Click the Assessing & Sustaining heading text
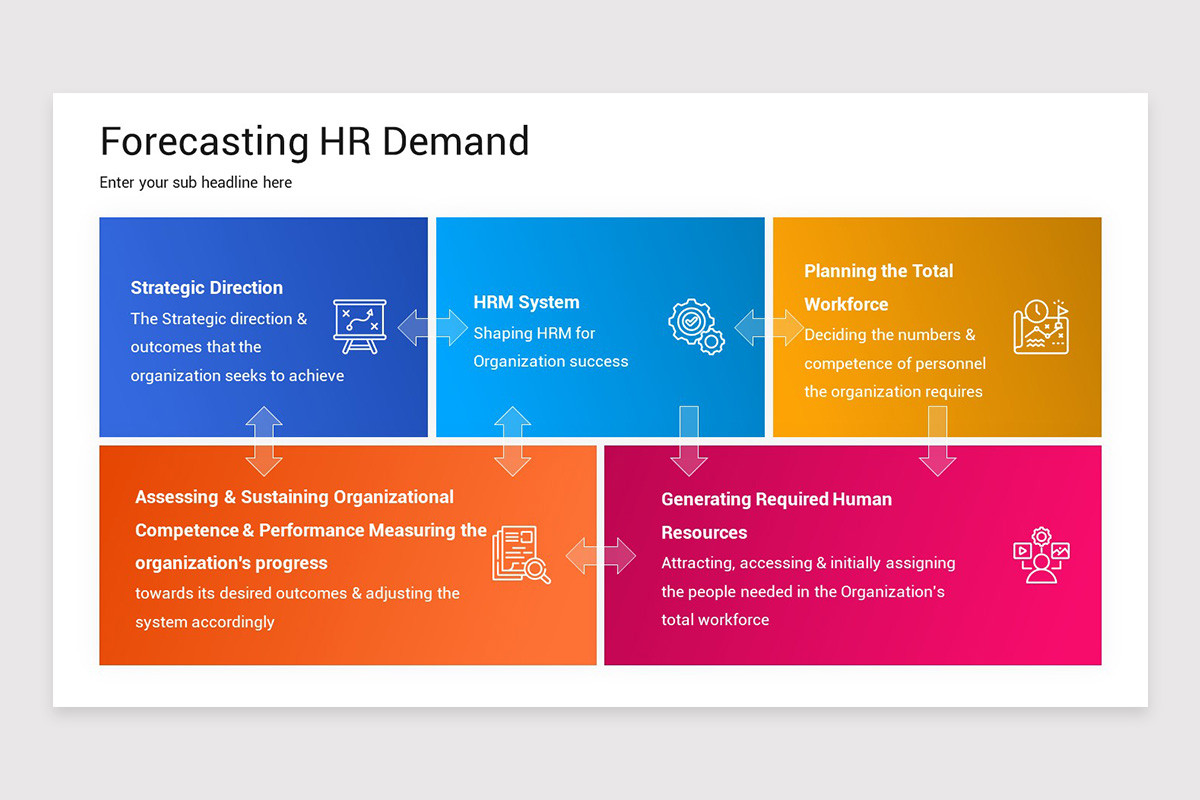 pos(295,497)
